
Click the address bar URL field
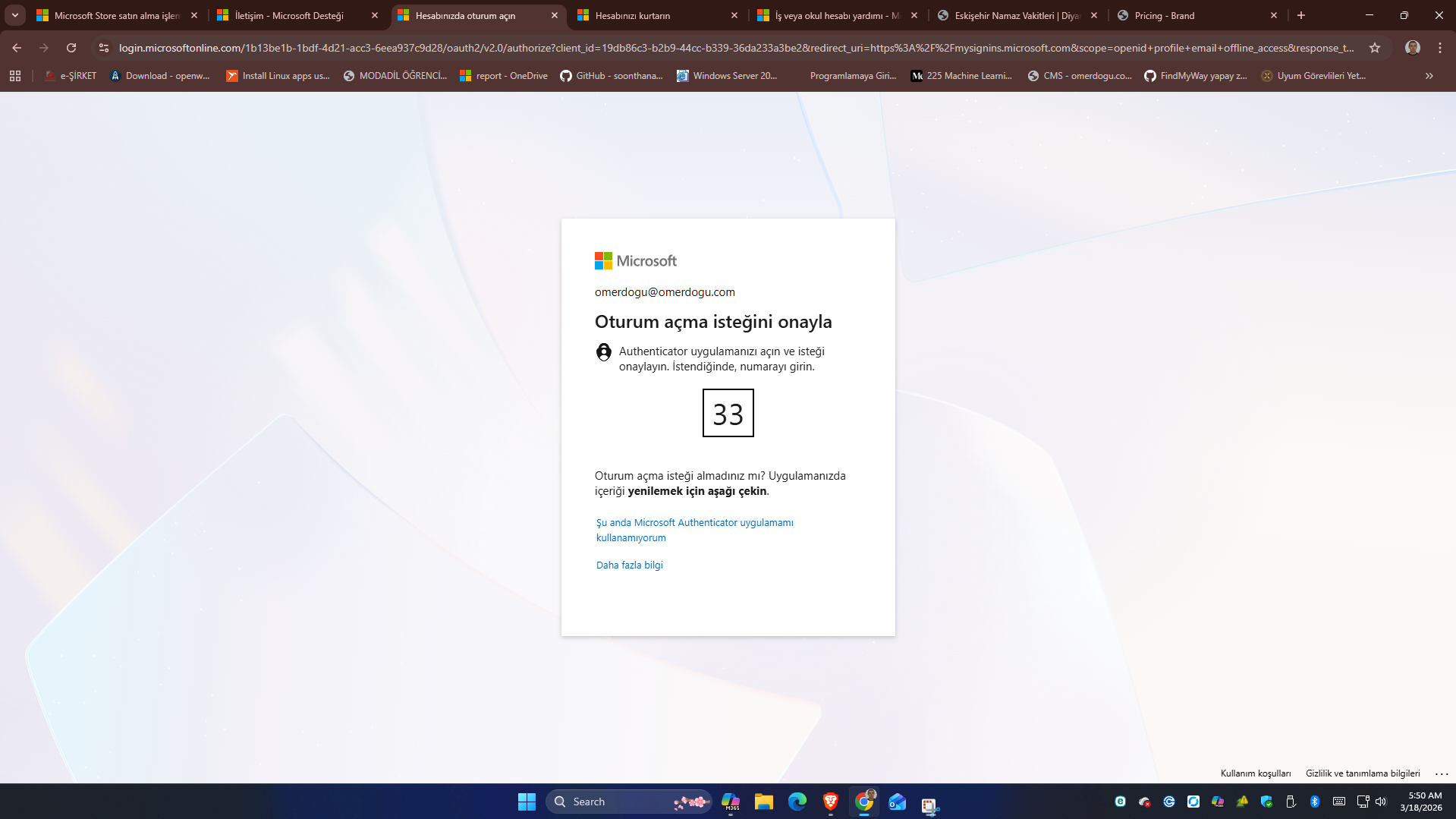[736, 48]
